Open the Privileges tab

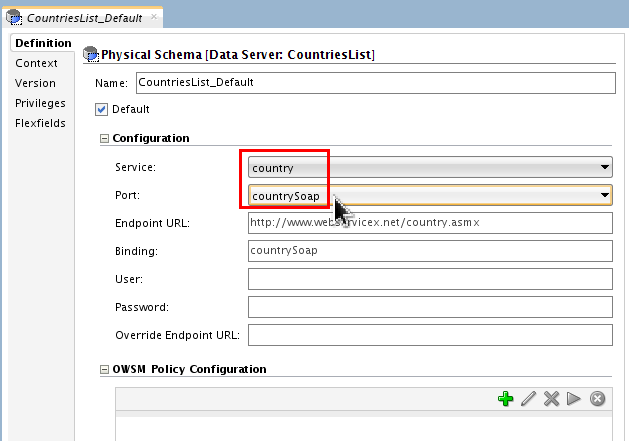tap(40, 103)
